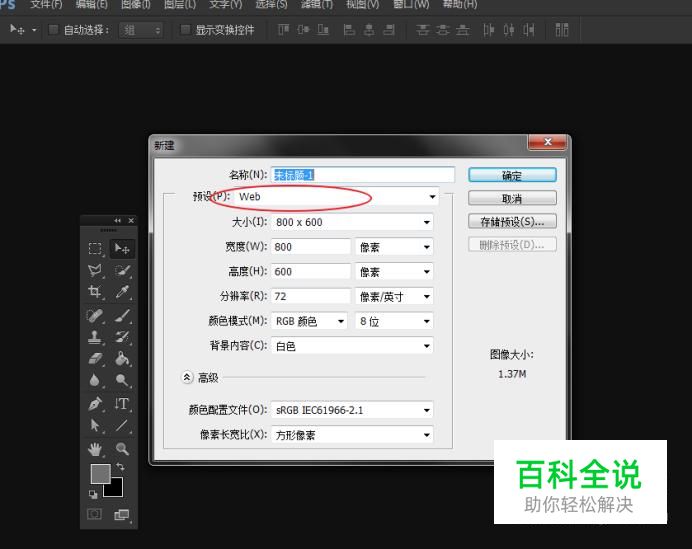This screenshot has width=692, height=549.
Task: Click the 高度 height input field
Action: click(x=311, y=271)
